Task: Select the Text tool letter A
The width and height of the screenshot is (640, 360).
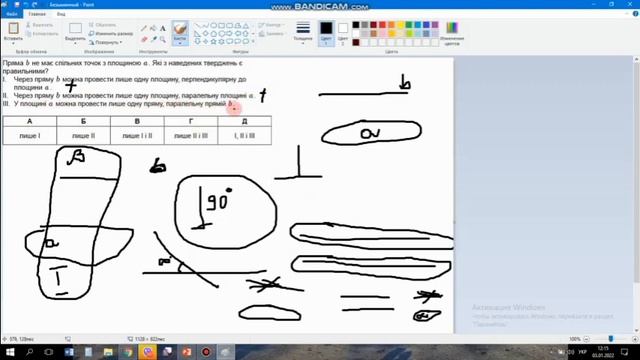Action: pyautogui.click(x=162, y=29)
